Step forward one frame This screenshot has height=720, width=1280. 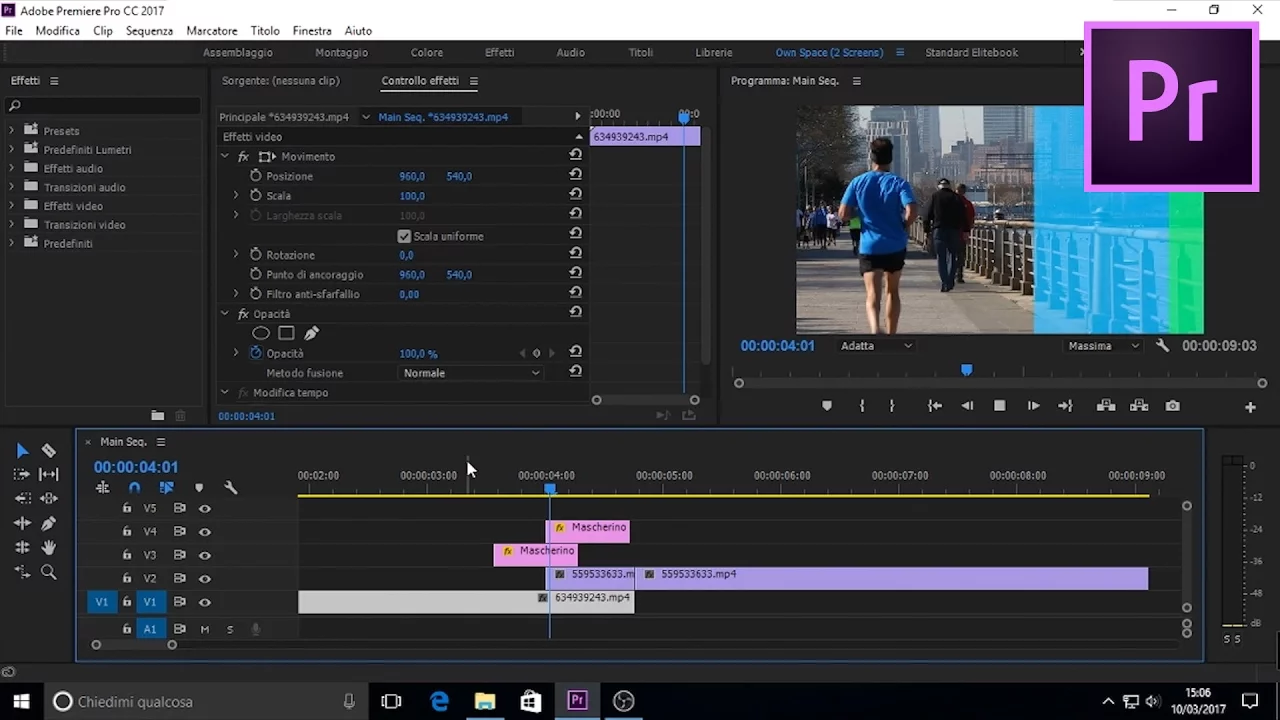[1033, 406]
